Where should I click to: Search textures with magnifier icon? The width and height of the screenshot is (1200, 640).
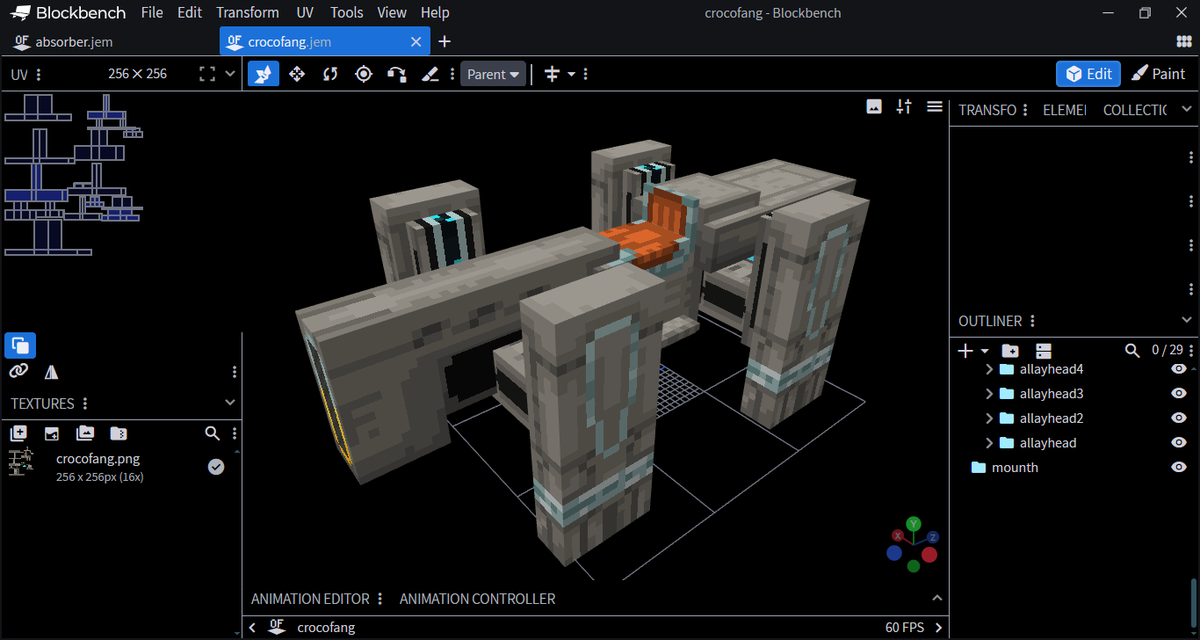212,433
